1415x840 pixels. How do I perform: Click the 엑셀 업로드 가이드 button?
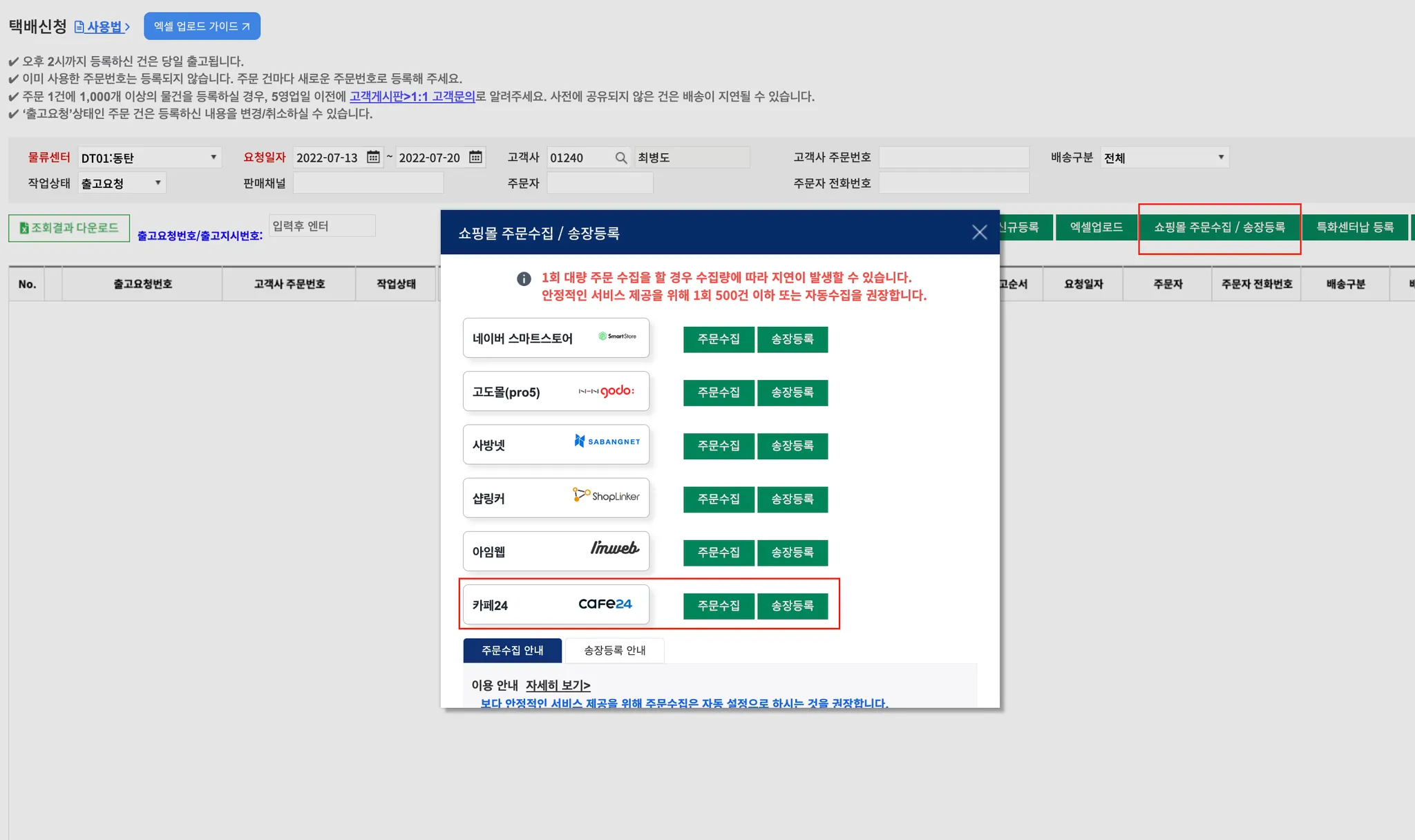click(x=202, y=26)
